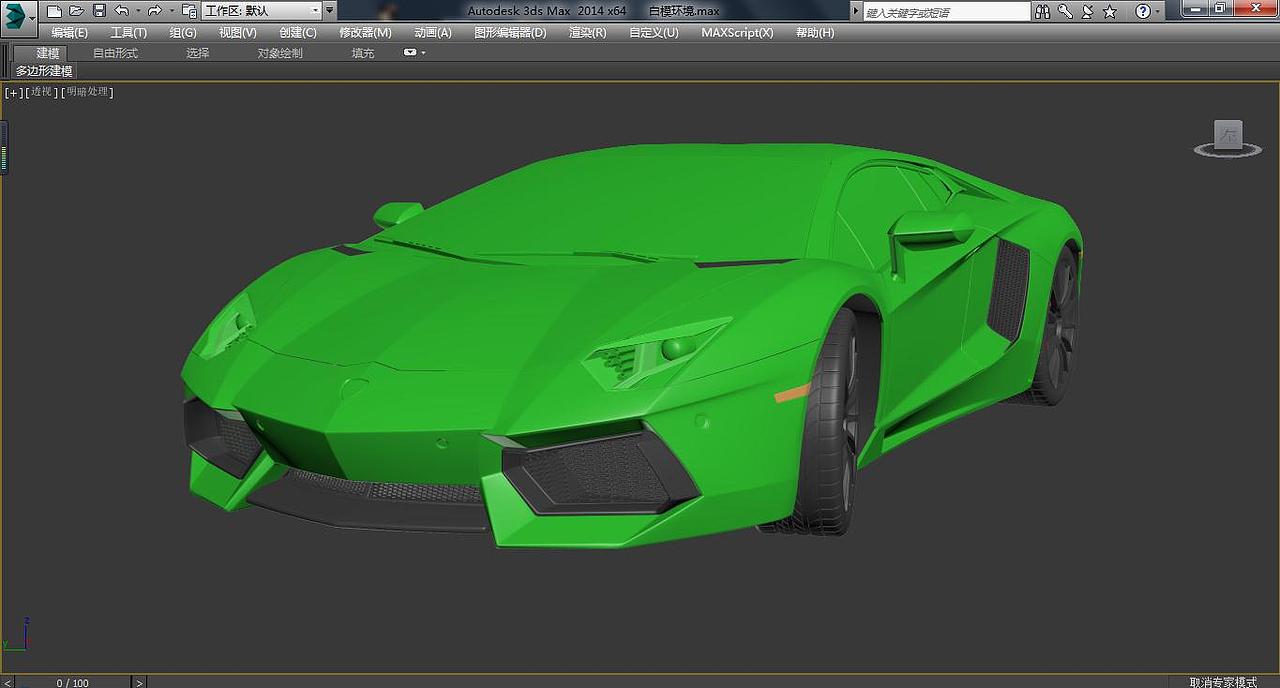Open the quick access toolbar customize arrow

330,11
